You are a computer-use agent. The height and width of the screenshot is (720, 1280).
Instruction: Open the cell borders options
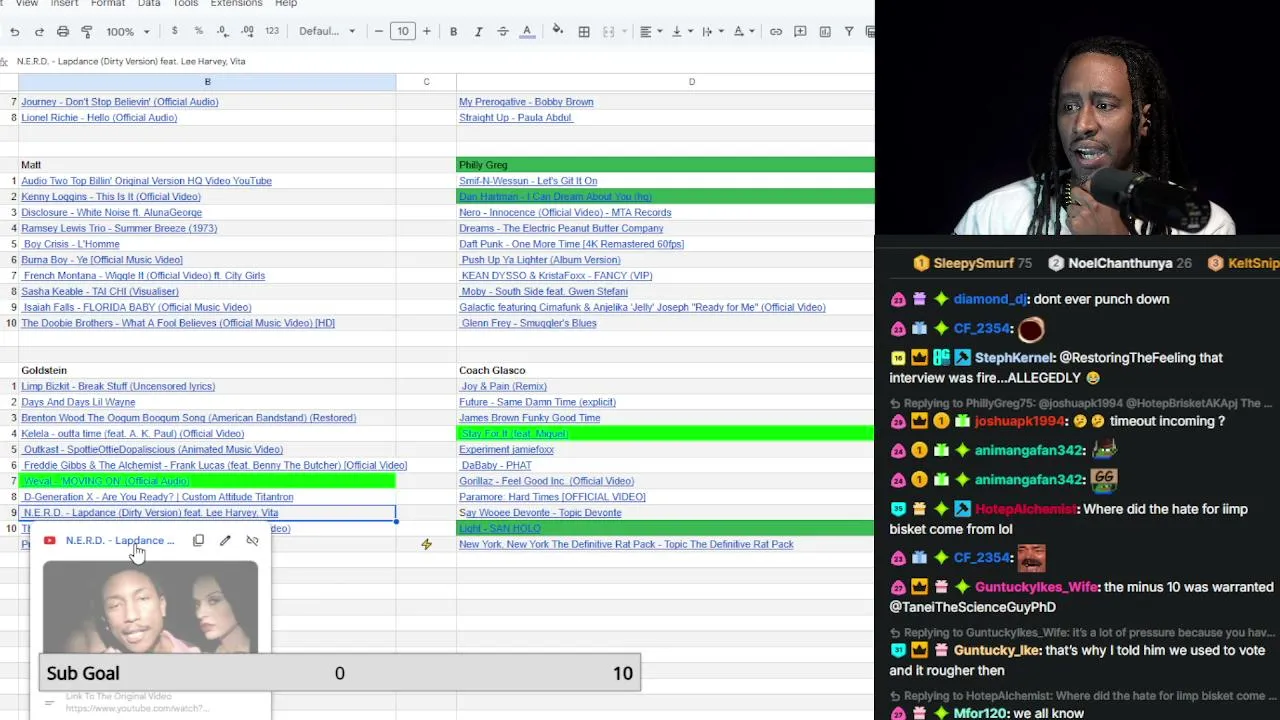click(584, 32)
